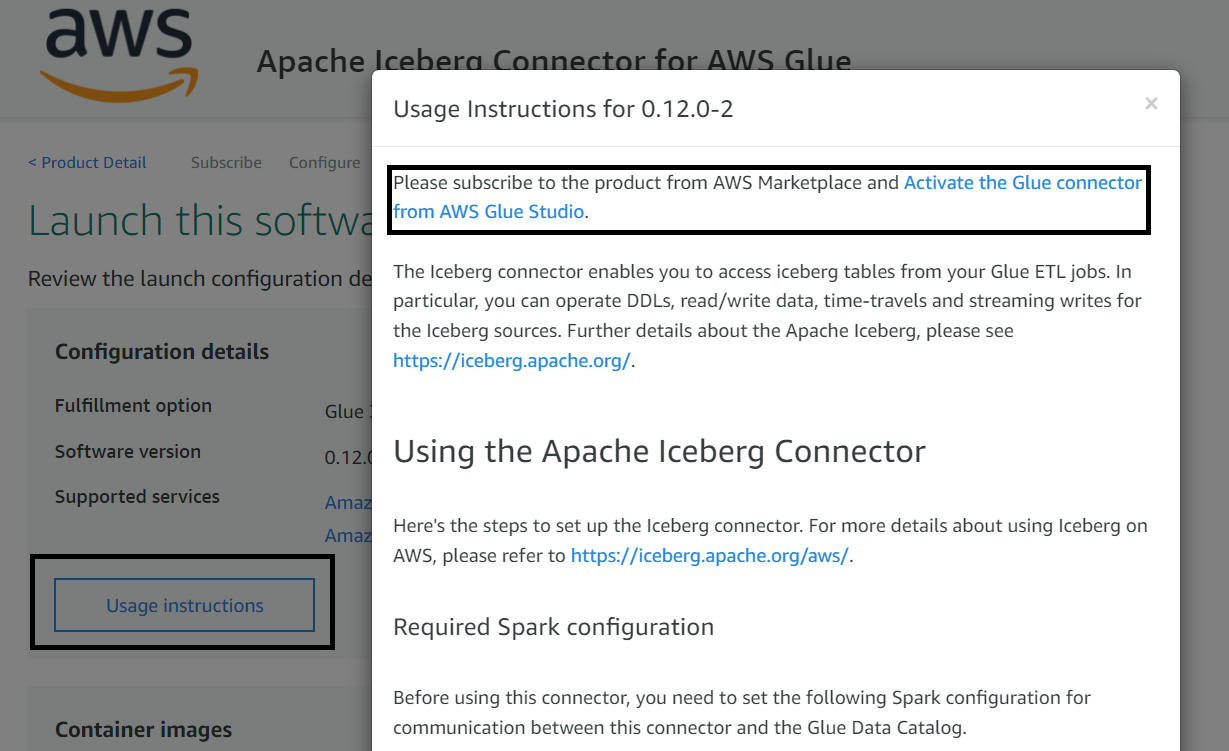Click the first Supported services link
The width and height of the screenshot is (1229, 751).
(348, 502)
